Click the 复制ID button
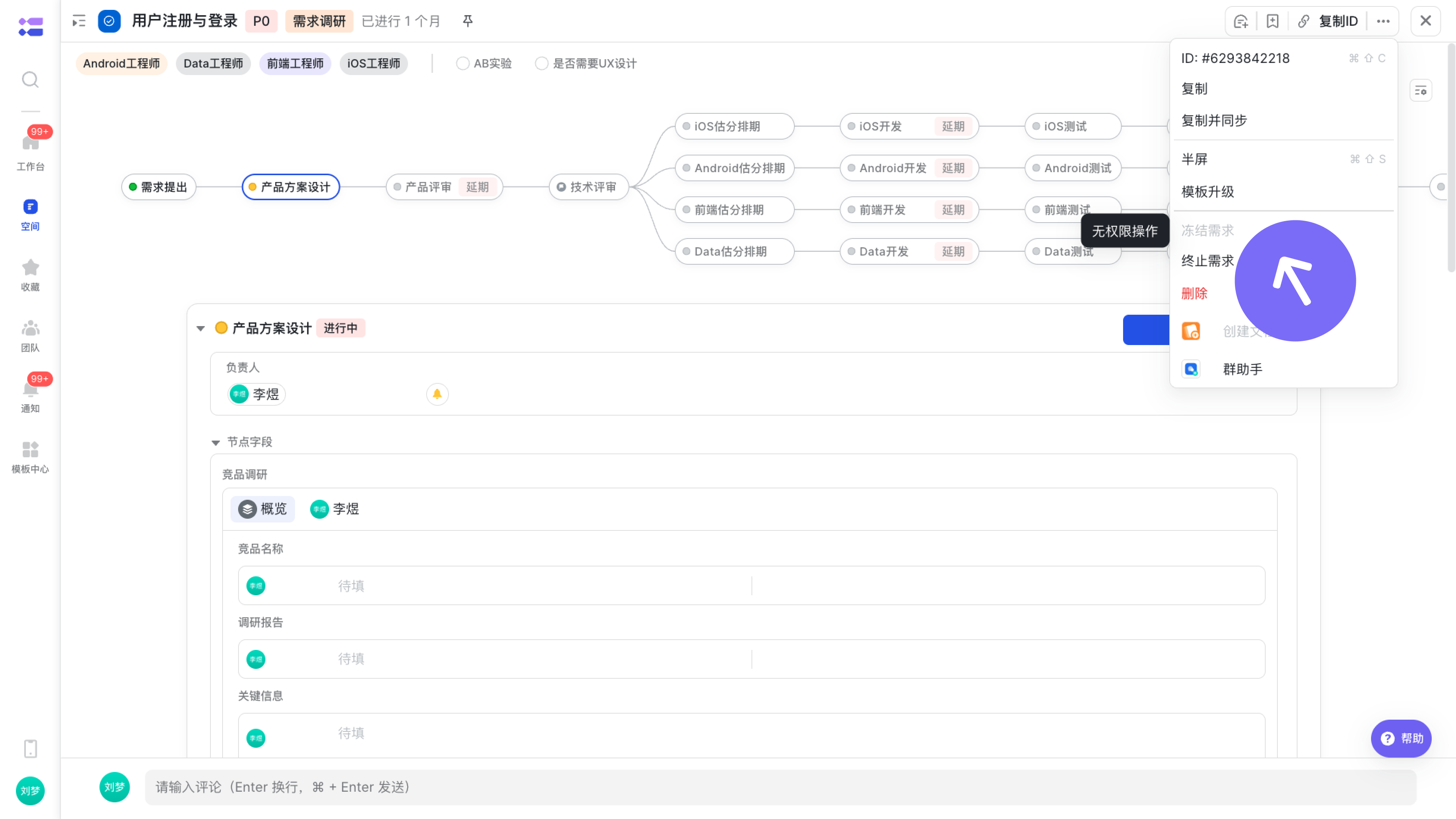 coord(1338,22)
